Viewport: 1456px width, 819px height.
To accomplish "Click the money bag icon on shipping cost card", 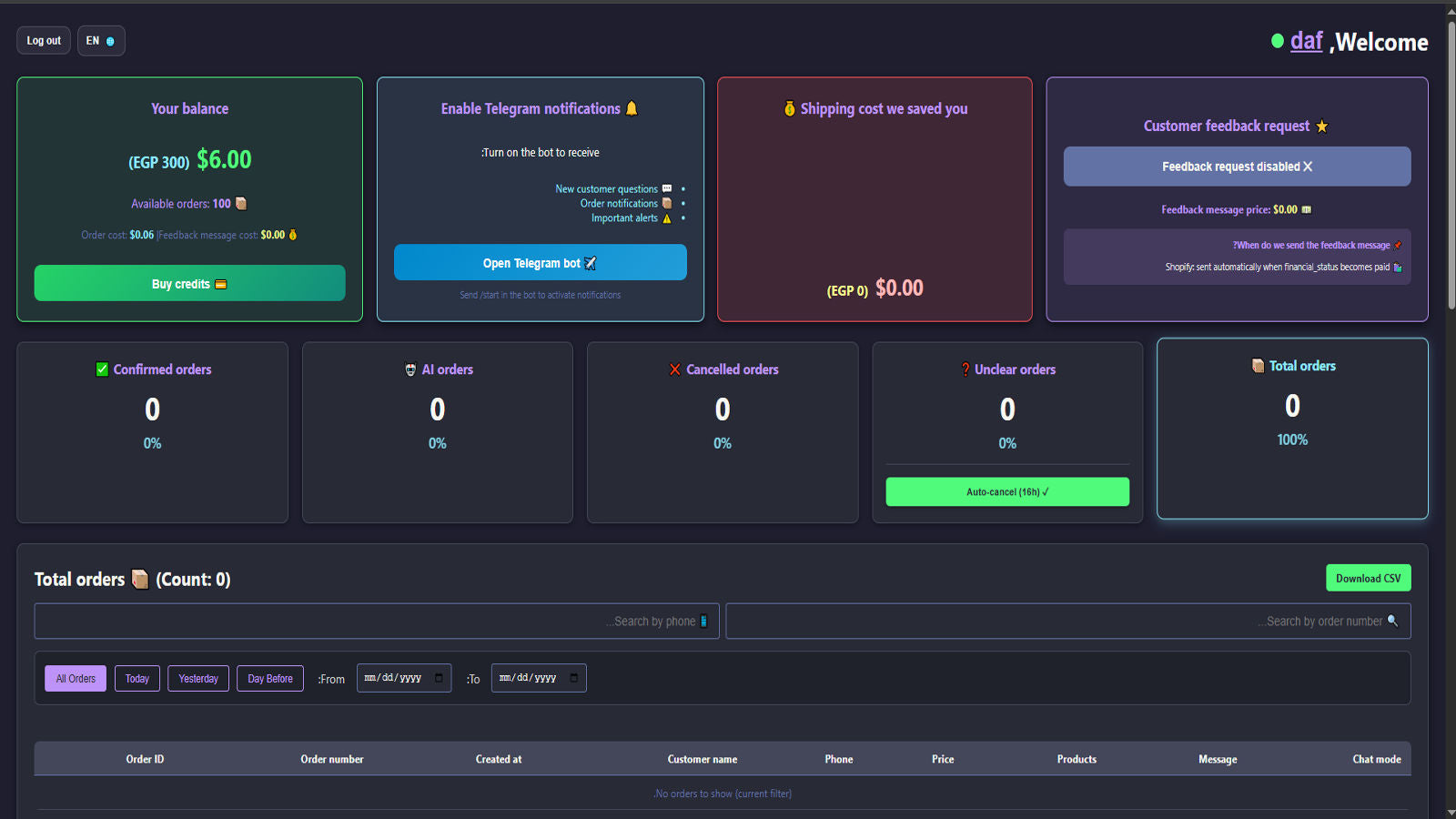I will click(x=788, y=107).
